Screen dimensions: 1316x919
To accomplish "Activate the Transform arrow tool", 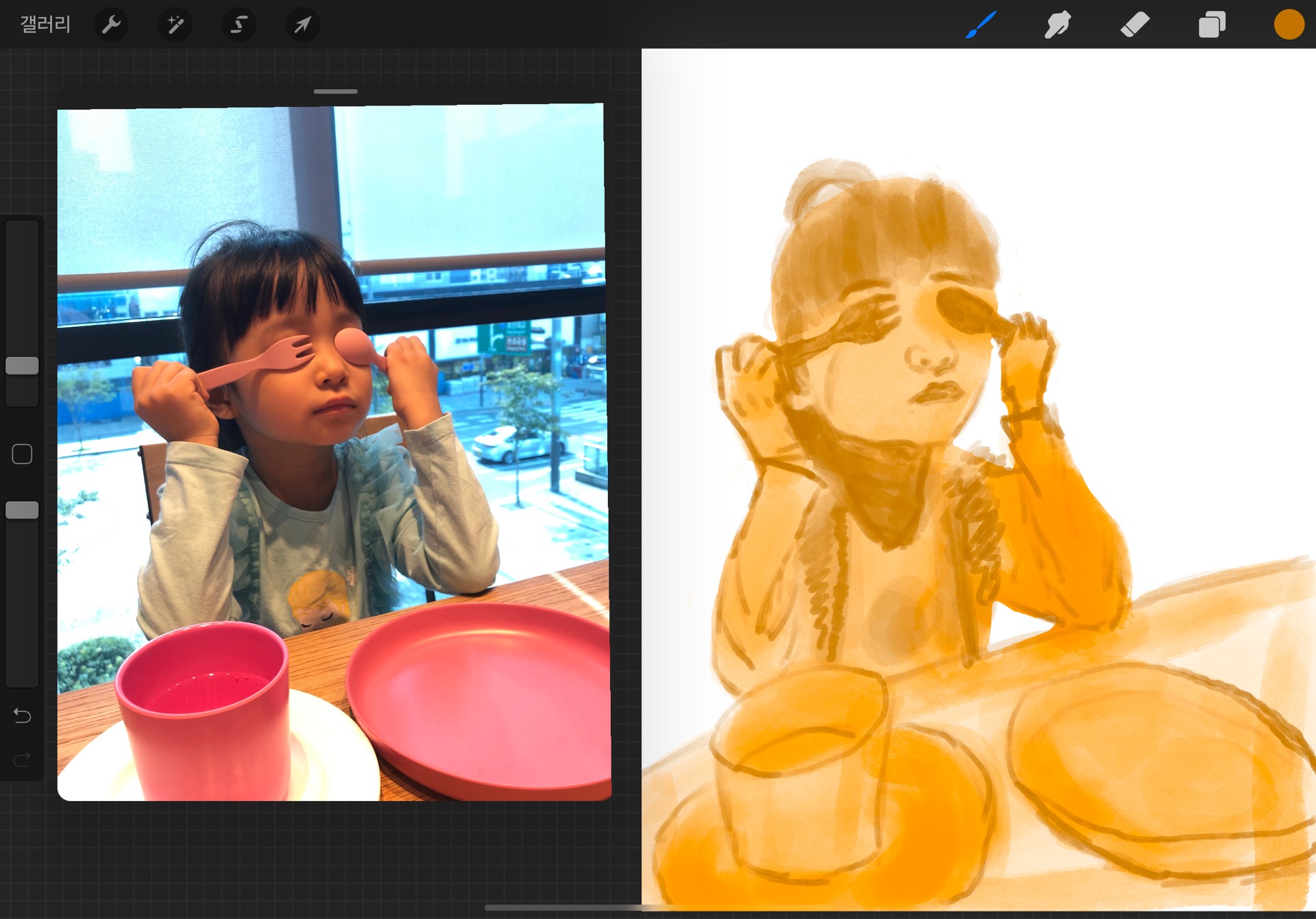I will (302, 25).
